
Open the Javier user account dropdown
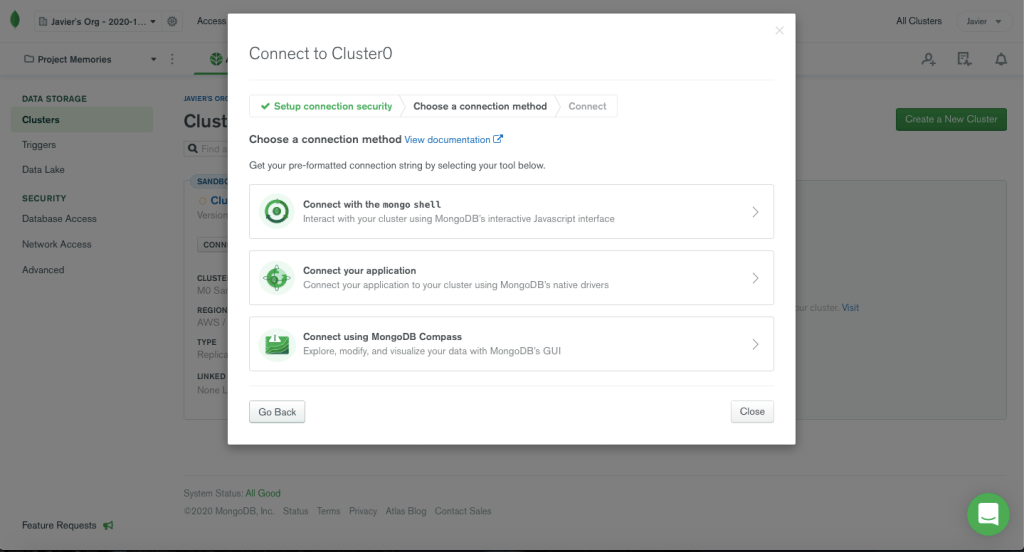984,21
